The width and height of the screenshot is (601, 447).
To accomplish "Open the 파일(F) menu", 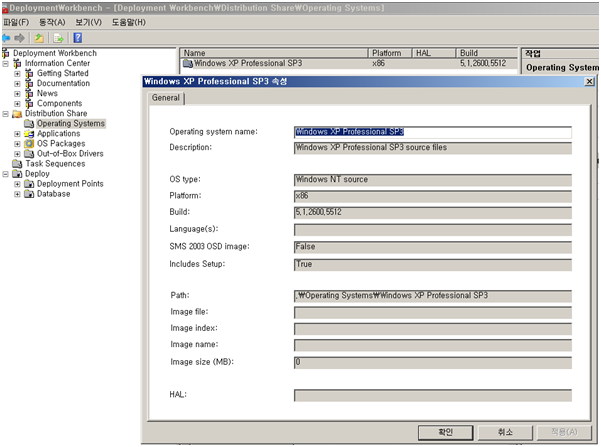I will (x=16, y=22).
